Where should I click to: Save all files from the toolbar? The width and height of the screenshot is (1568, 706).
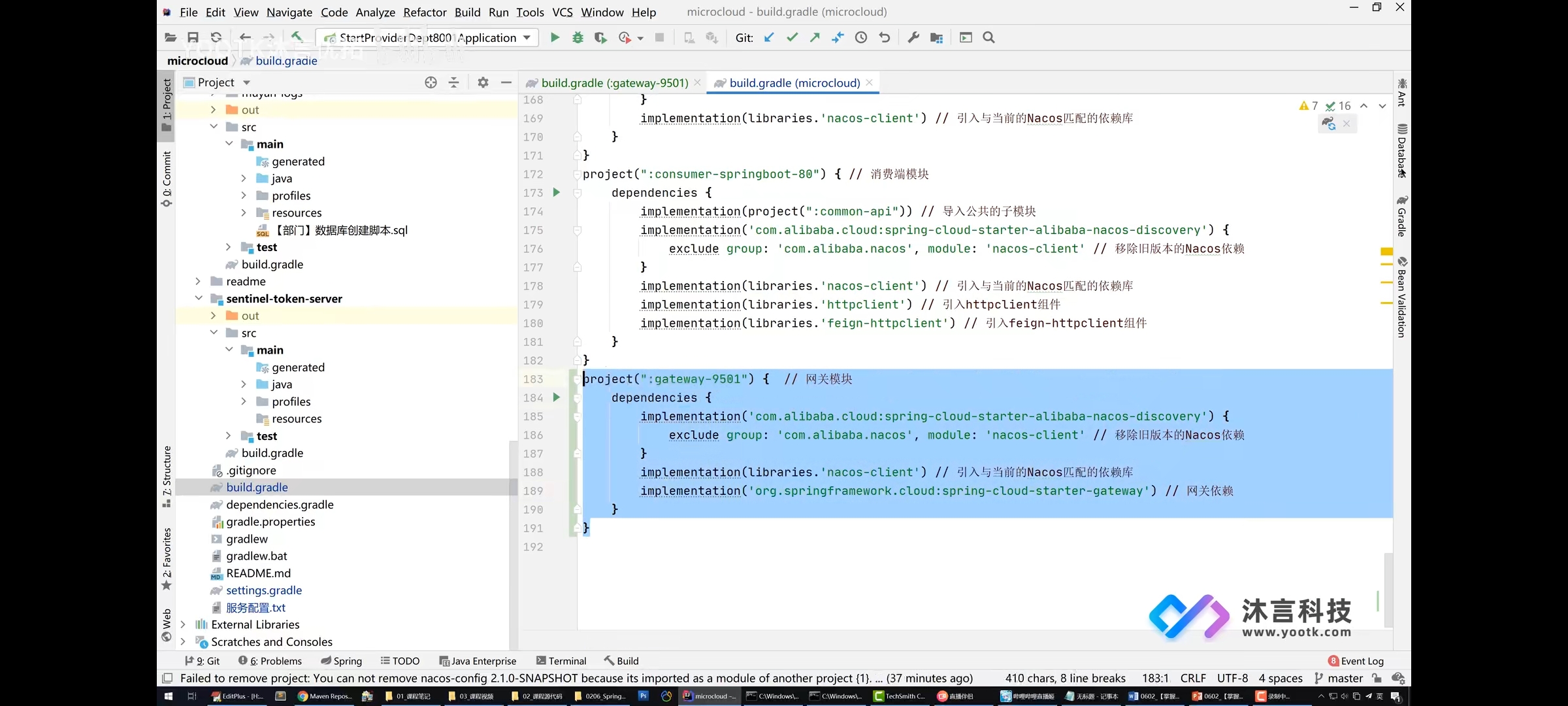193,38
